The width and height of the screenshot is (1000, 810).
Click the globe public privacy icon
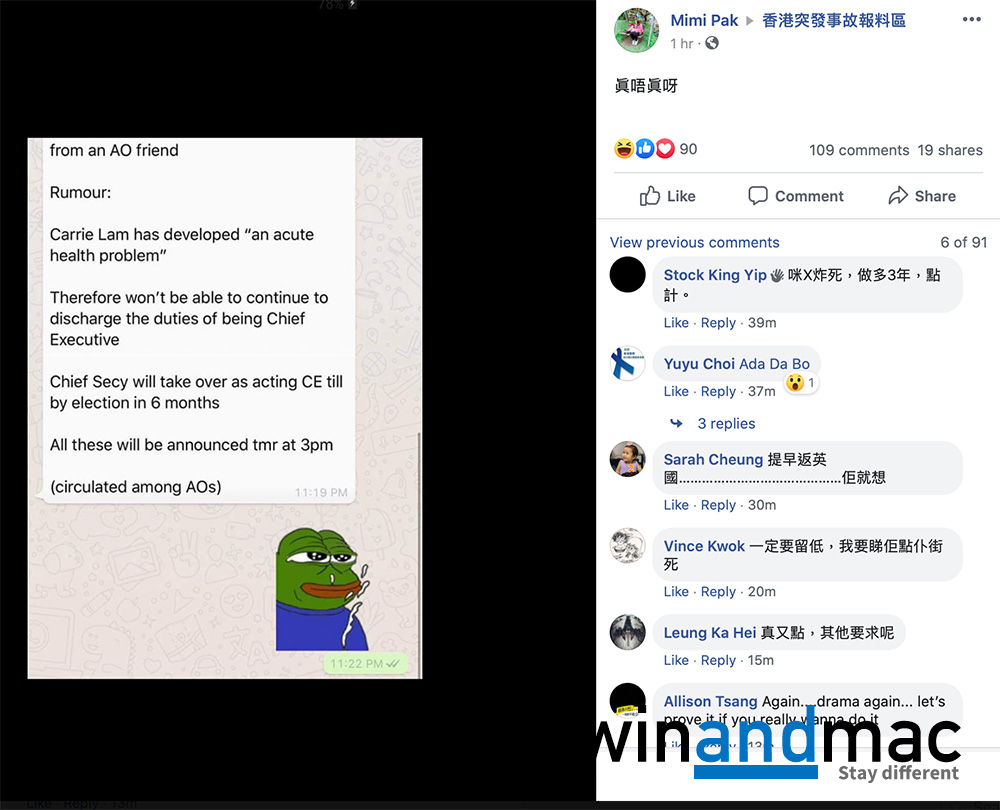click(x=712, y=43)
